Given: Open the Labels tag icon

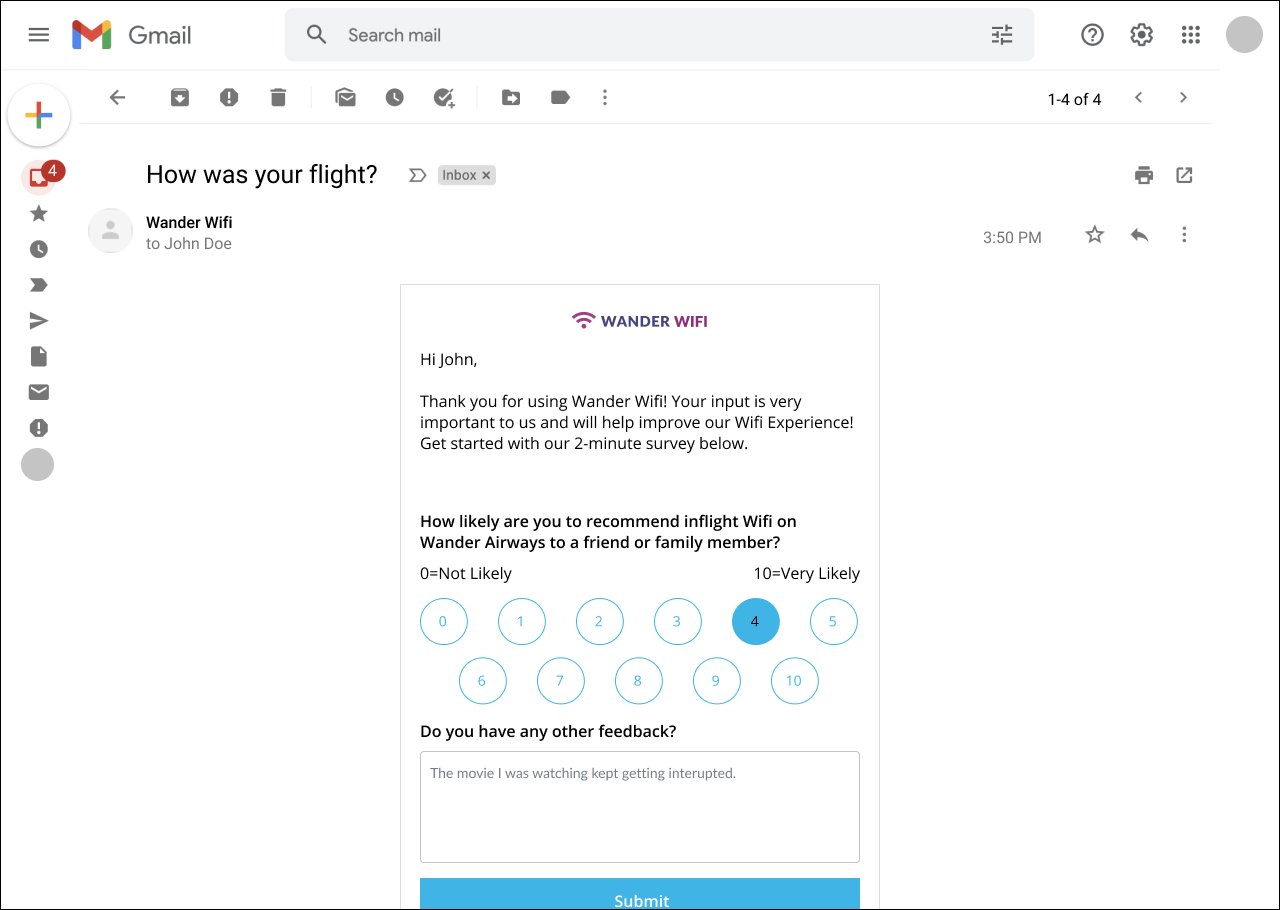Looking at the screenshot, I should (560, 97).
